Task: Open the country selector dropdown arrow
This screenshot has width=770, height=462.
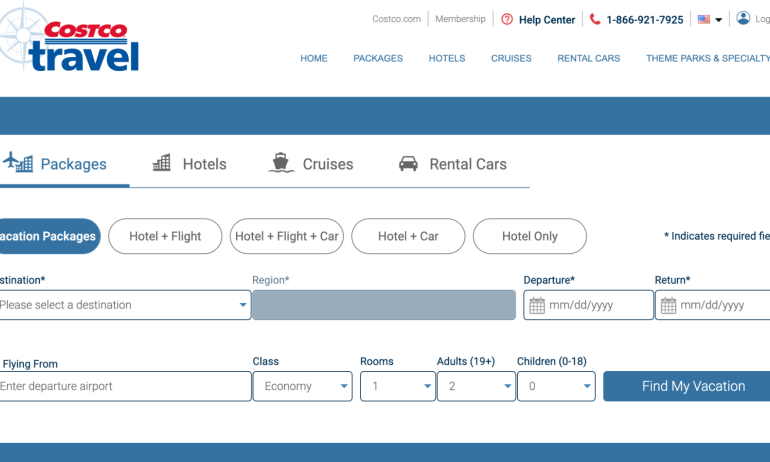Action: click(718, 20)
